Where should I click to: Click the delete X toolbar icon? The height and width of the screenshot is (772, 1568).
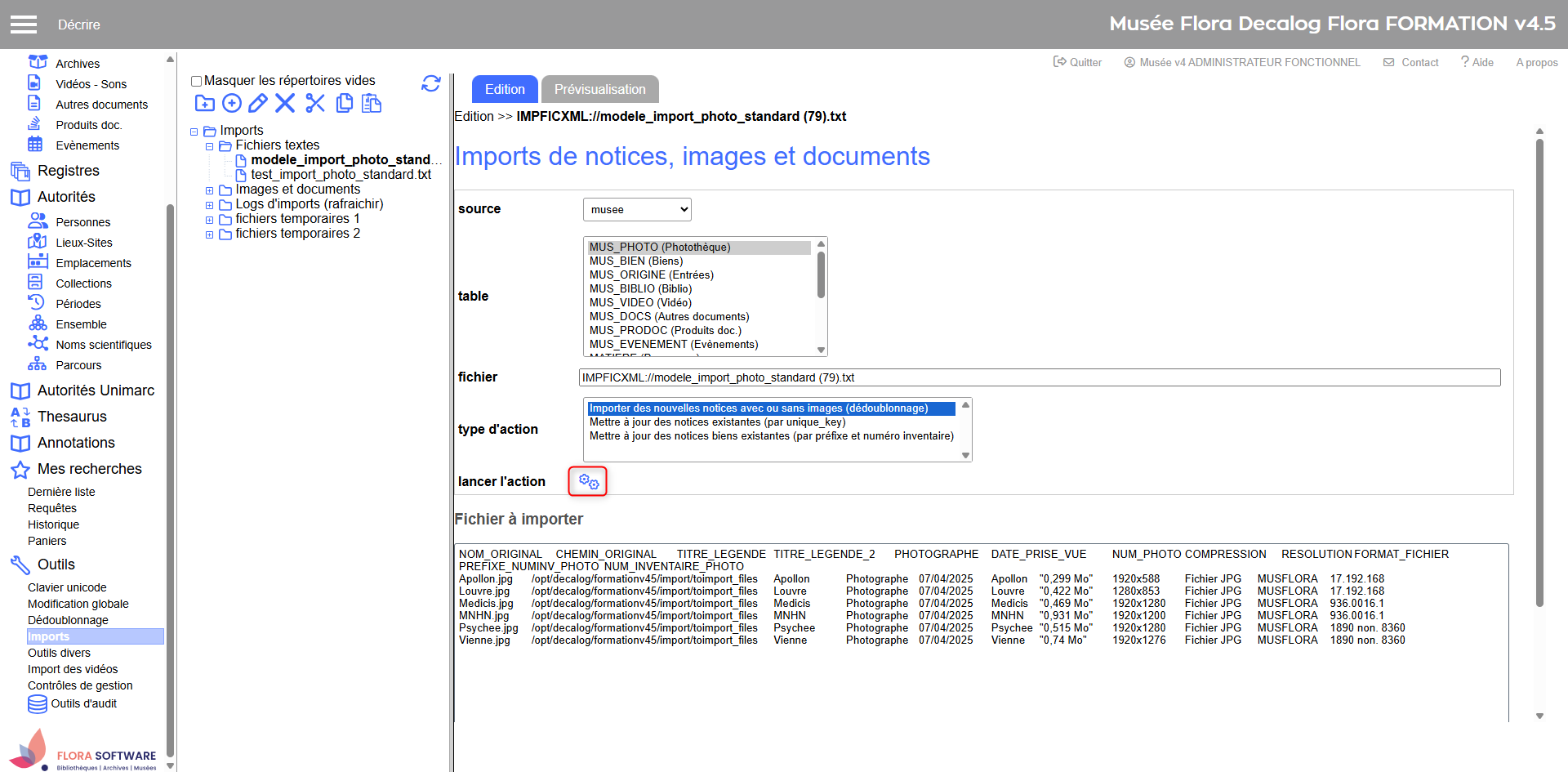click(285, 103)
